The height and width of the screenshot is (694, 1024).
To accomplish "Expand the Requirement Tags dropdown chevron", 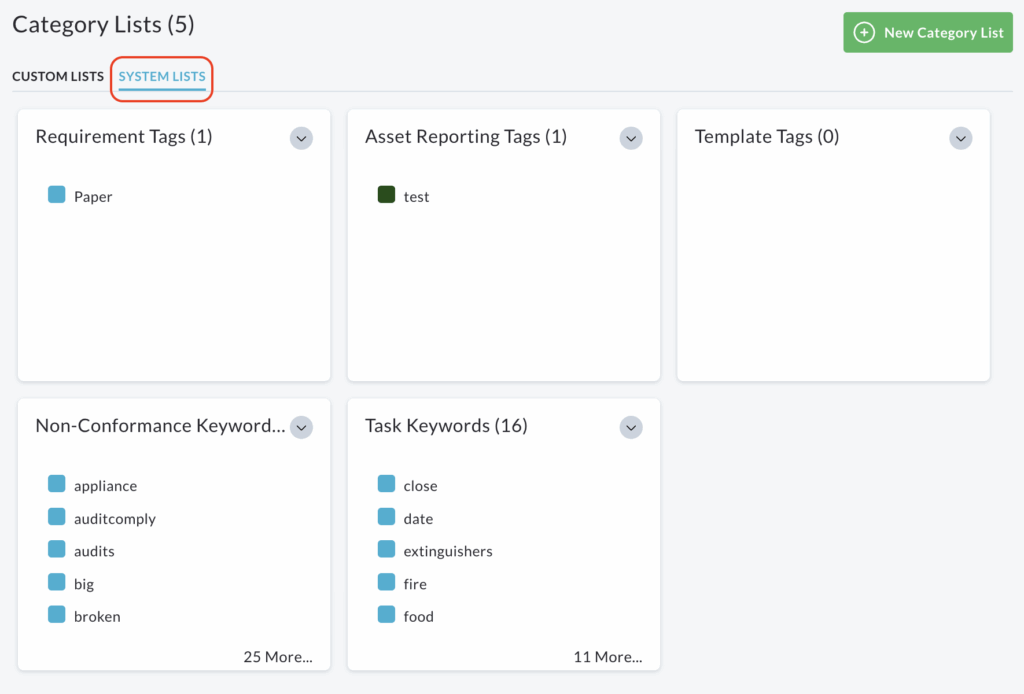I will pyautogui.click(x=301, y=139).
